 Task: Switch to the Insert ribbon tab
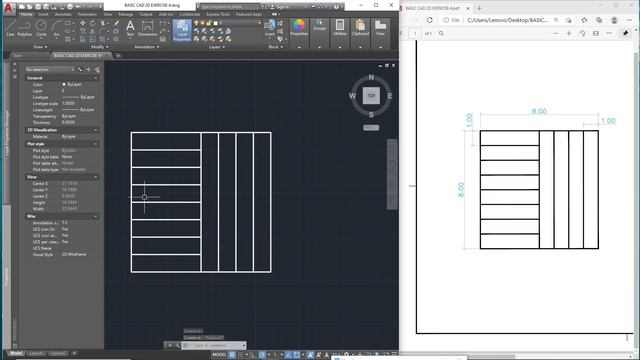pyautogui.click(x=43, y=14)
